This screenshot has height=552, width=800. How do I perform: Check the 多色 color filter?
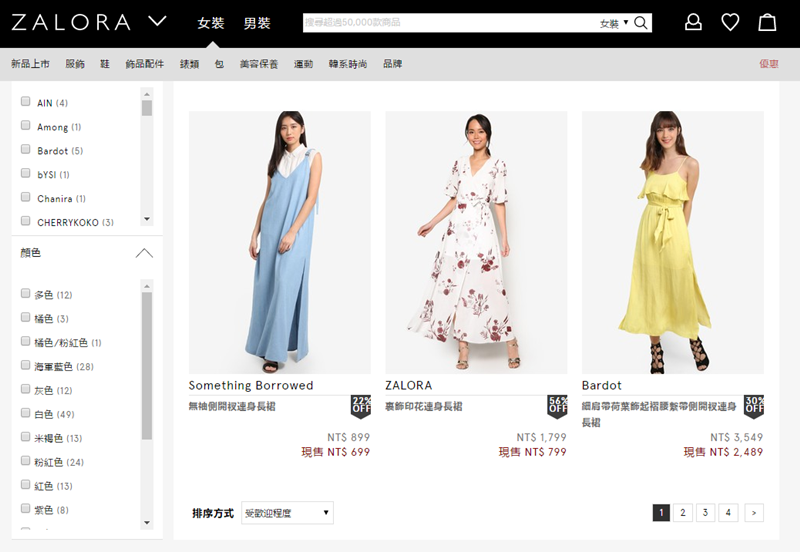click(25, 293)
